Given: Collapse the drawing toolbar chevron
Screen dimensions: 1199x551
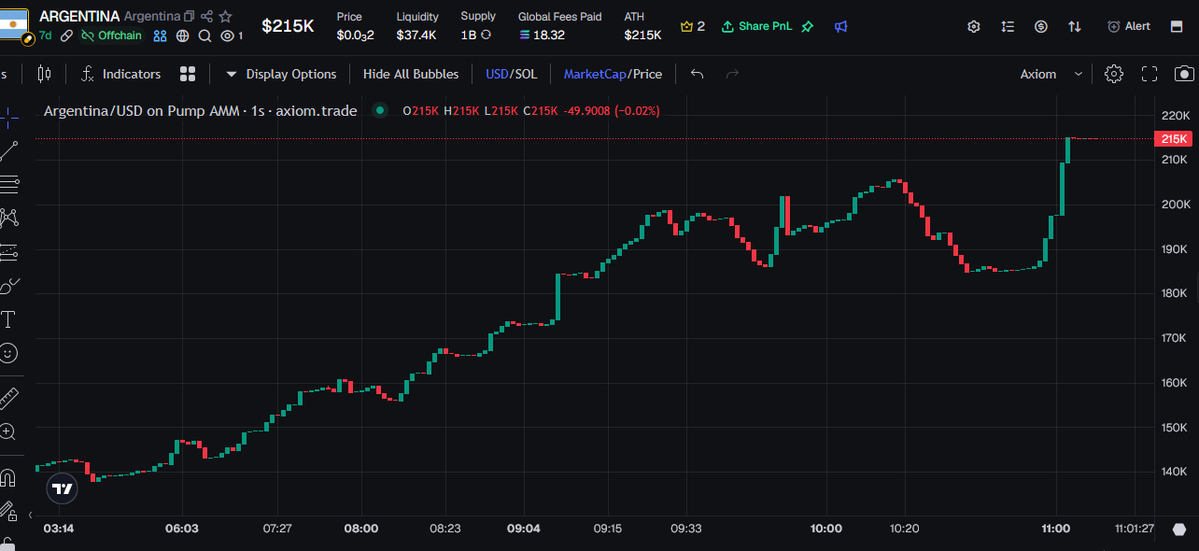Looking at the screenshot, I should tap(31, 515).
